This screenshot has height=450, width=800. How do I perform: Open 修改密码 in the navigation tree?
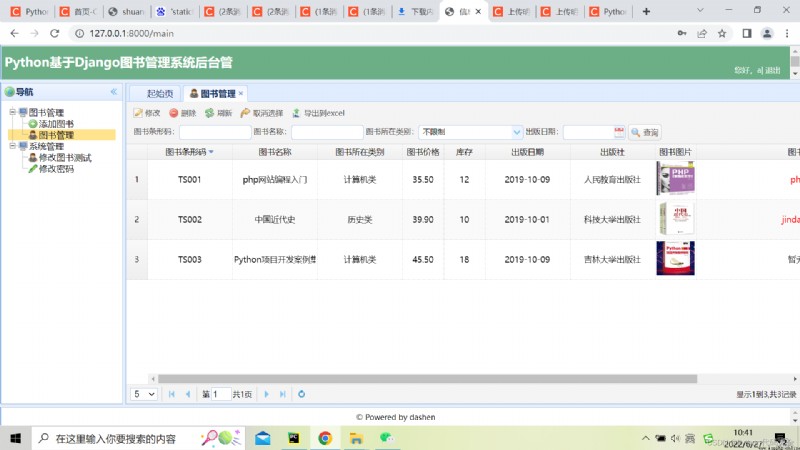coord(56,168)
